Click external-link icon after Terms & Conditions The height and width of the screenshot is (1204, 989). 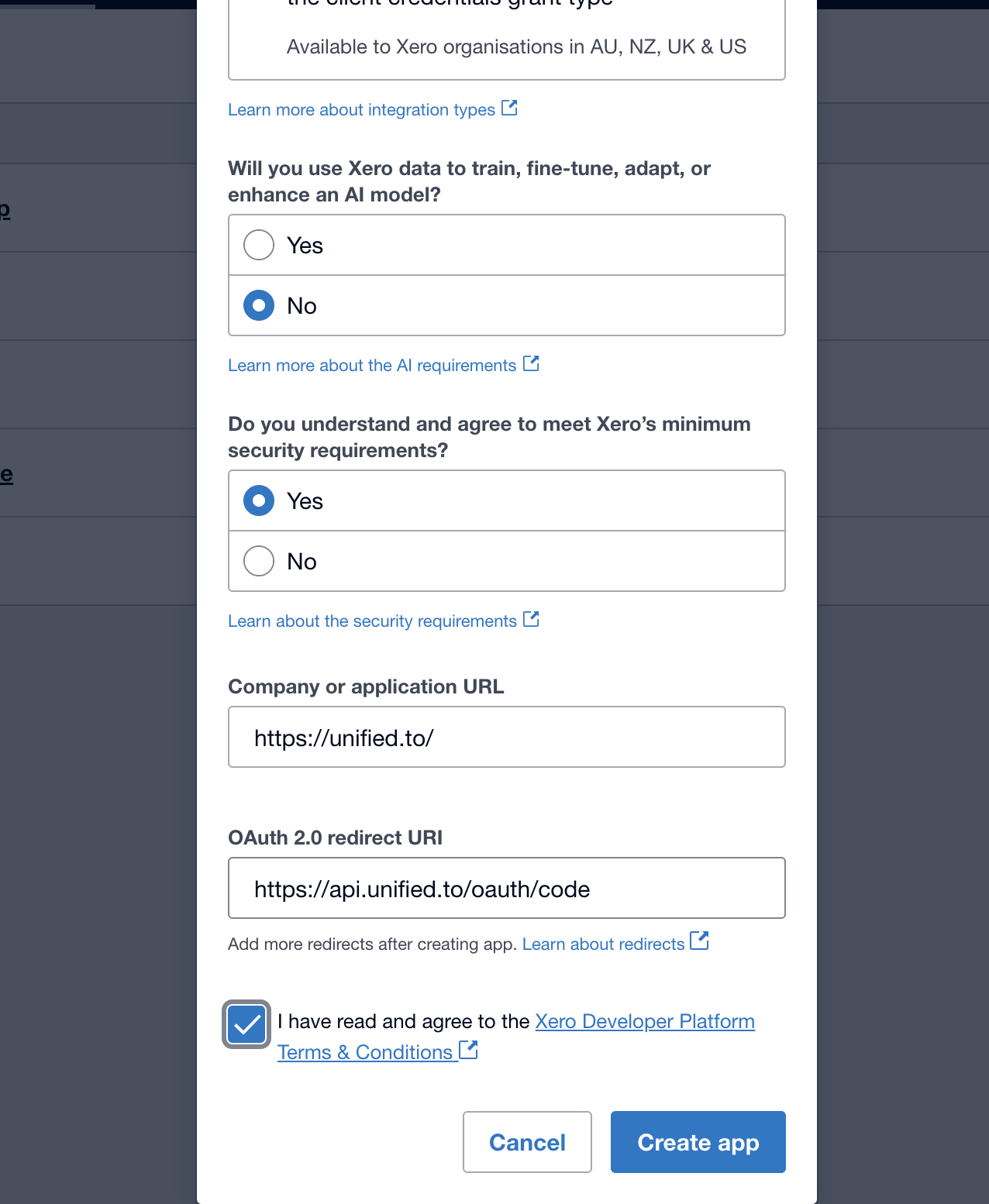(x=468, y=1050)
